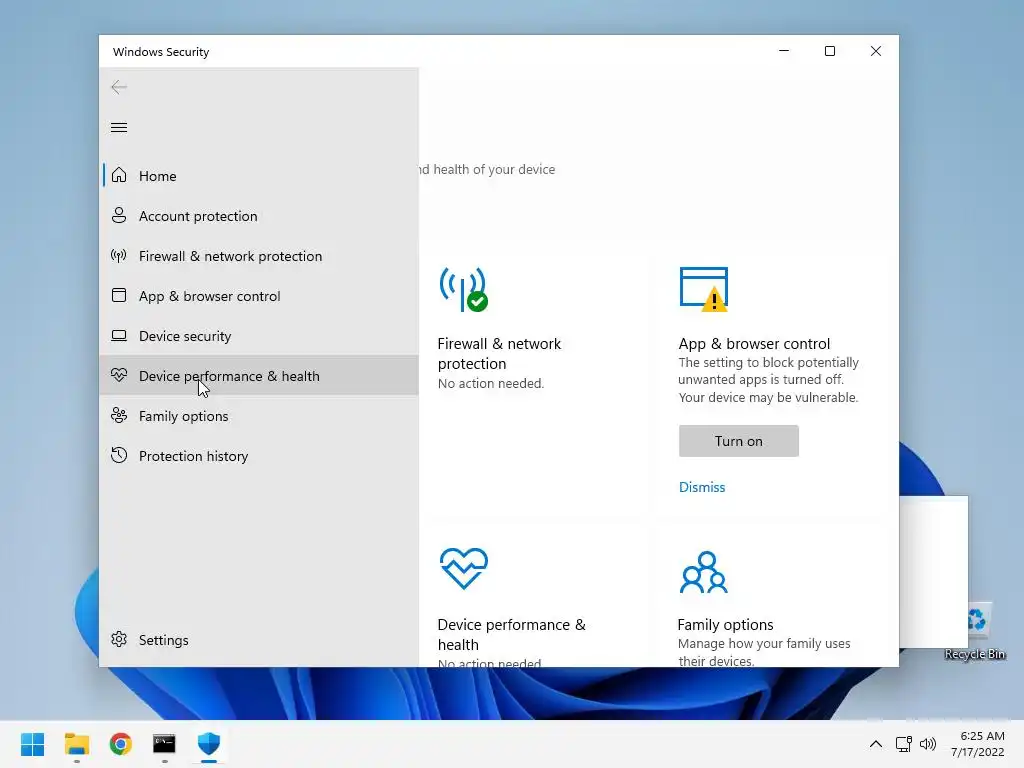This screenshot has width=1024, height=768.
Task: Navigate to Device security
Action: (259, 336)
